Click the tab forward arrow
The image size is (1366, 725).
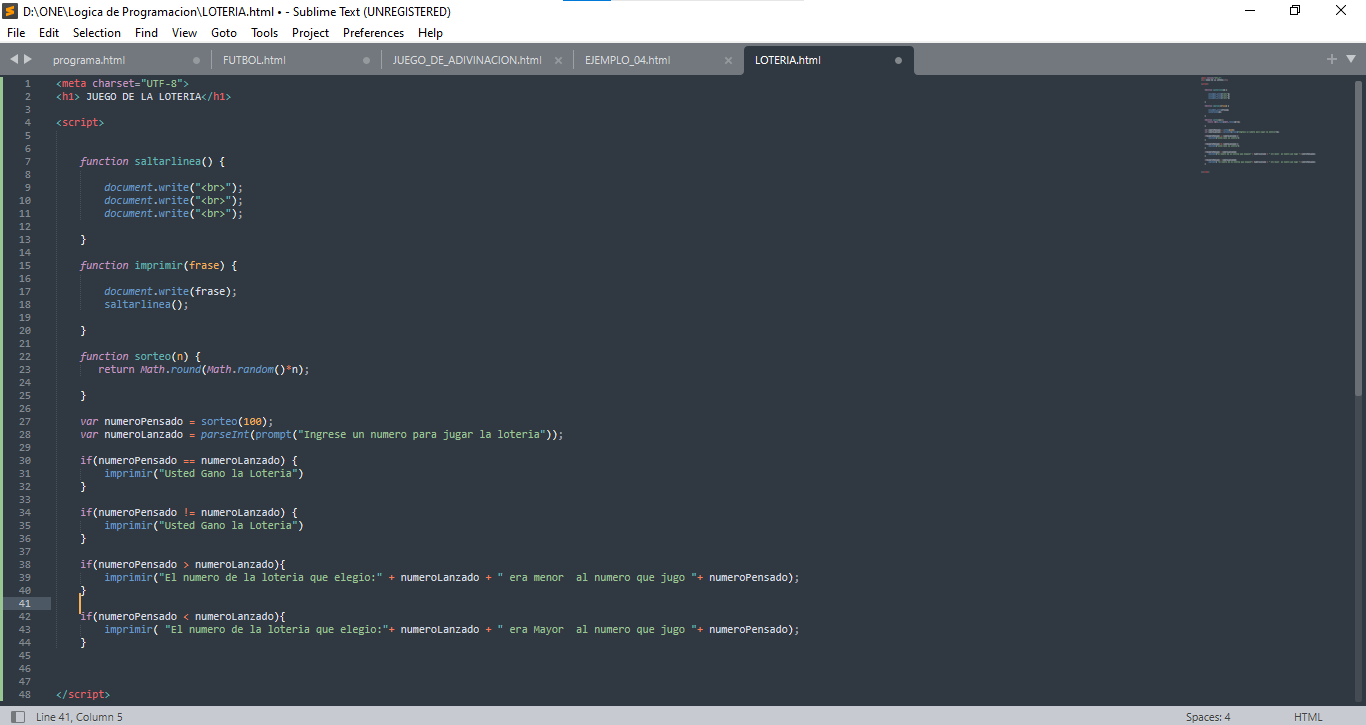pyautogui.click(x=28, y=60)
